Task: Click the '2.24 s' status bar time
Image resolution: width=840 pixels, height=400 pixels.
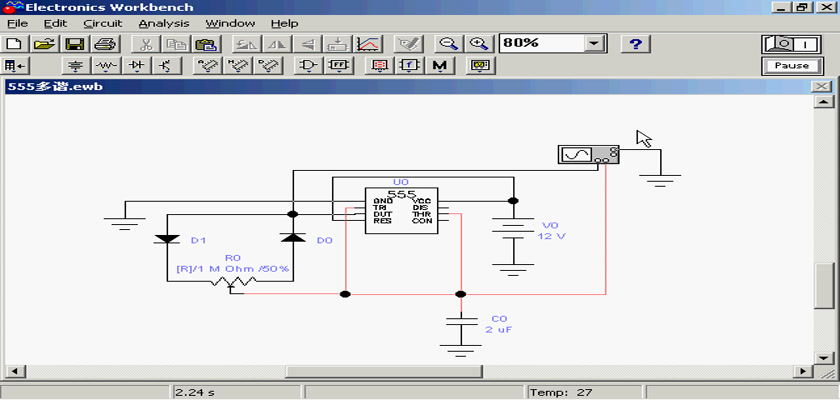Action: click(196, 393)
